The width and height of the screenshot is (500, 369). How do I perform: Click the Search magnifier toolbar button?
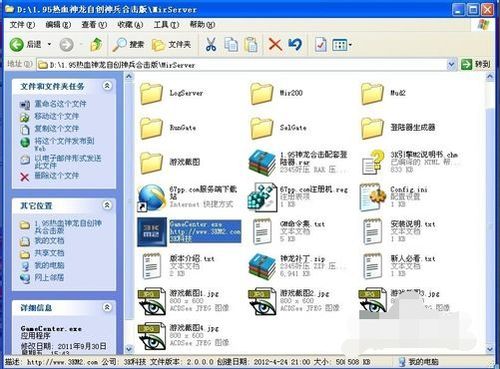point(128,44)
